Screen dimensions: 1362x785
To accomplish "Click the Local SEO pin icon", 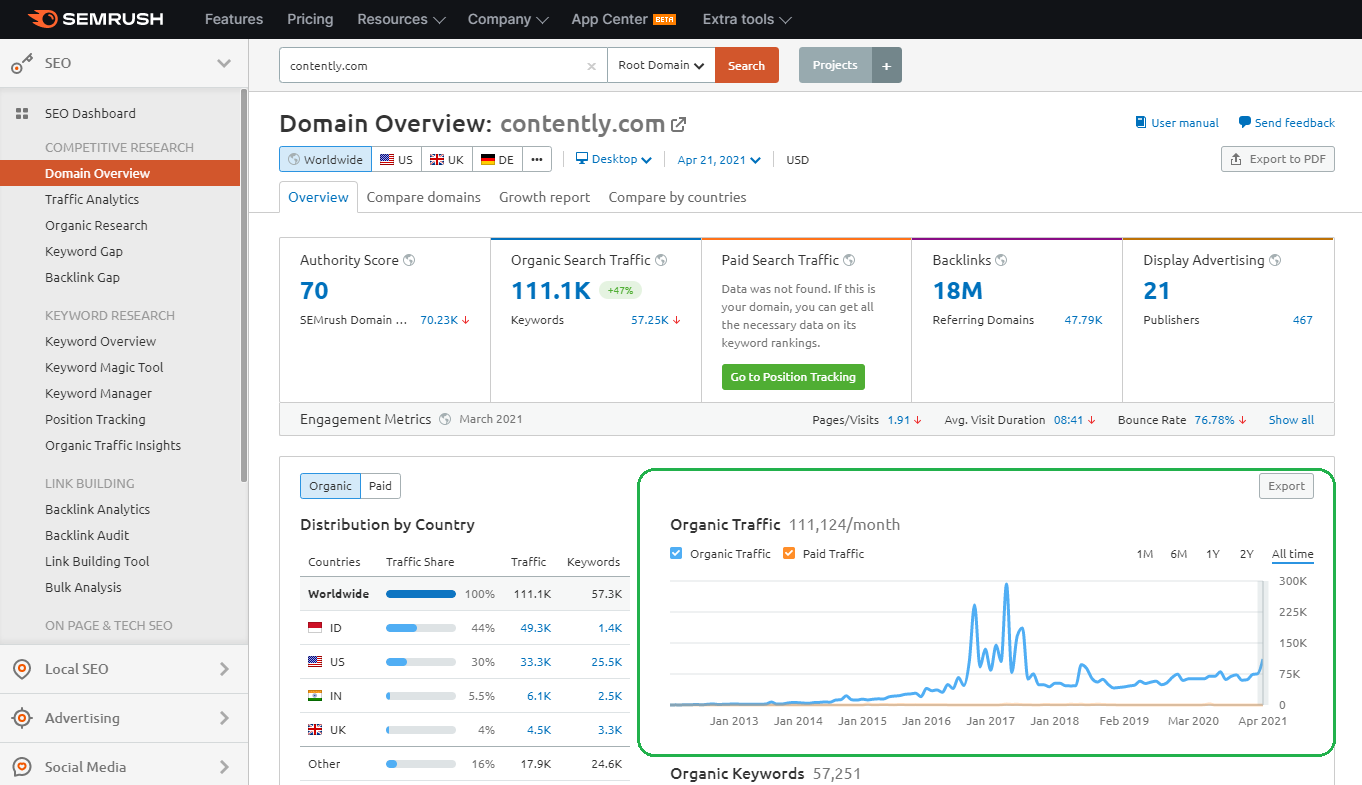I will pyautogui.click(x=22, y=669).
